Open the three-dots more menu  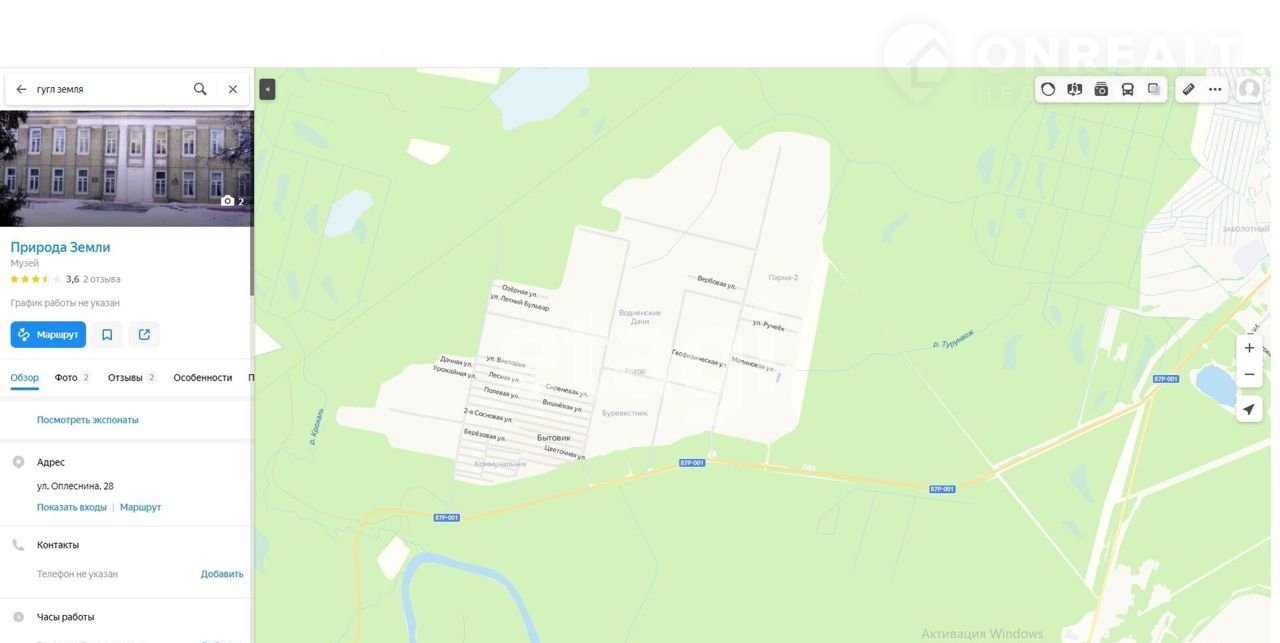tap(1215, 89)
